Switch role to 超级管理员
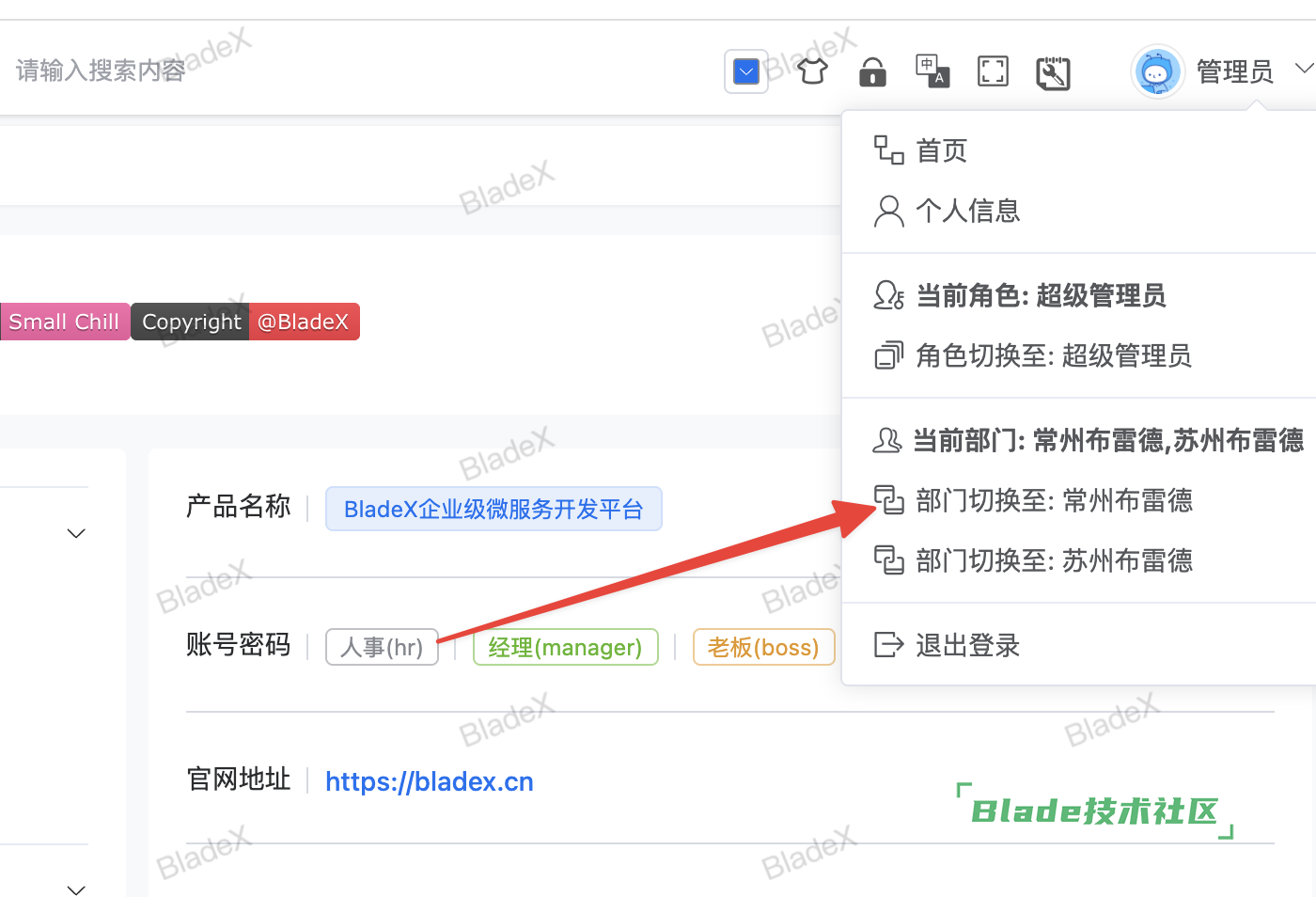The image size is (1316, 897). tap(1053, 355)
